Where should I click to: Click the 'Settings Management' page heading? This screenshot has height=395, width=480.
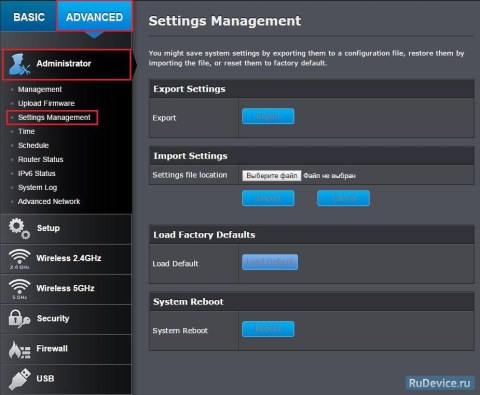225,21
